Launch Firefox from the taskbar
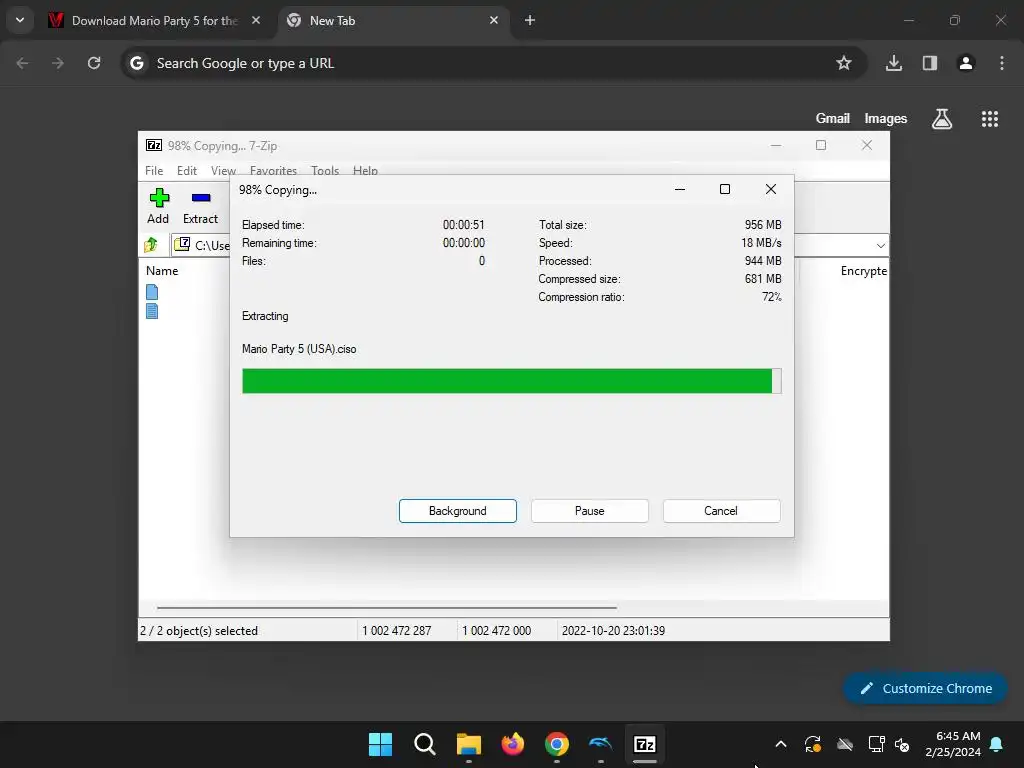This screenshot has height=768, width=1024. click(x=513, y=744)
